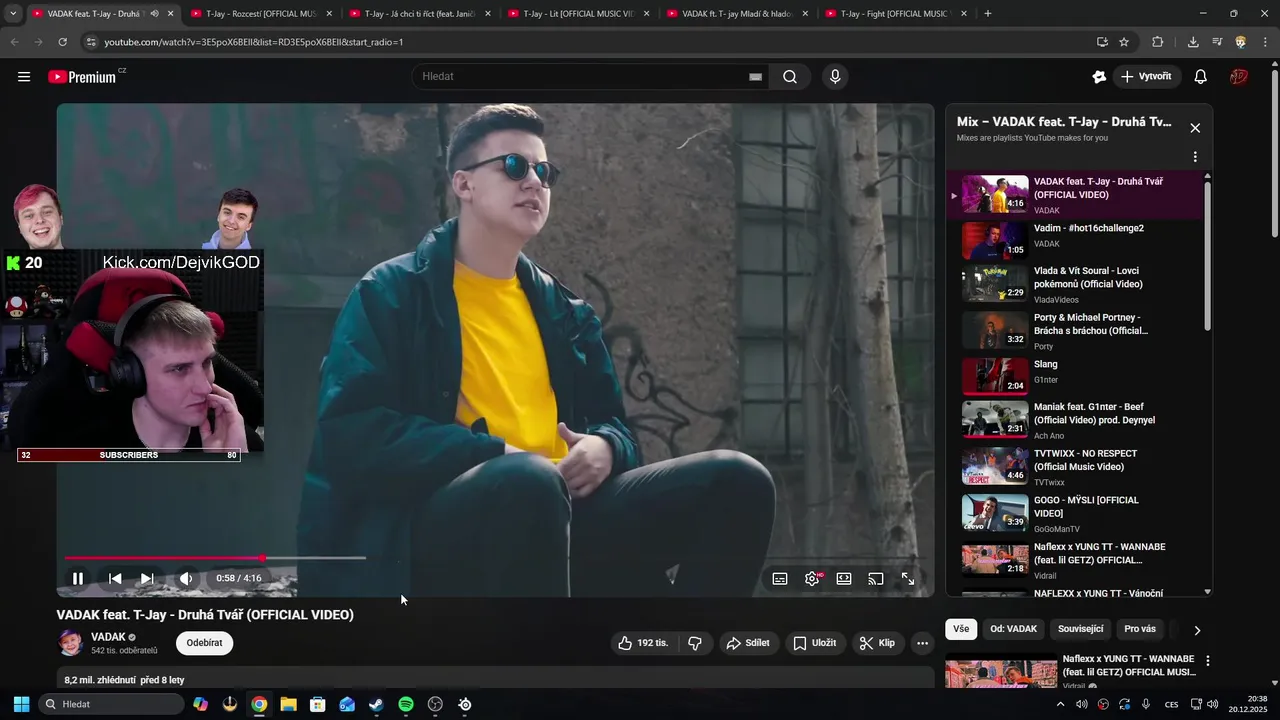Screen dimensions: 1280x720
Task: Play Vadim - #hot16challenge2 from playlist
Action: (1075, 240)
